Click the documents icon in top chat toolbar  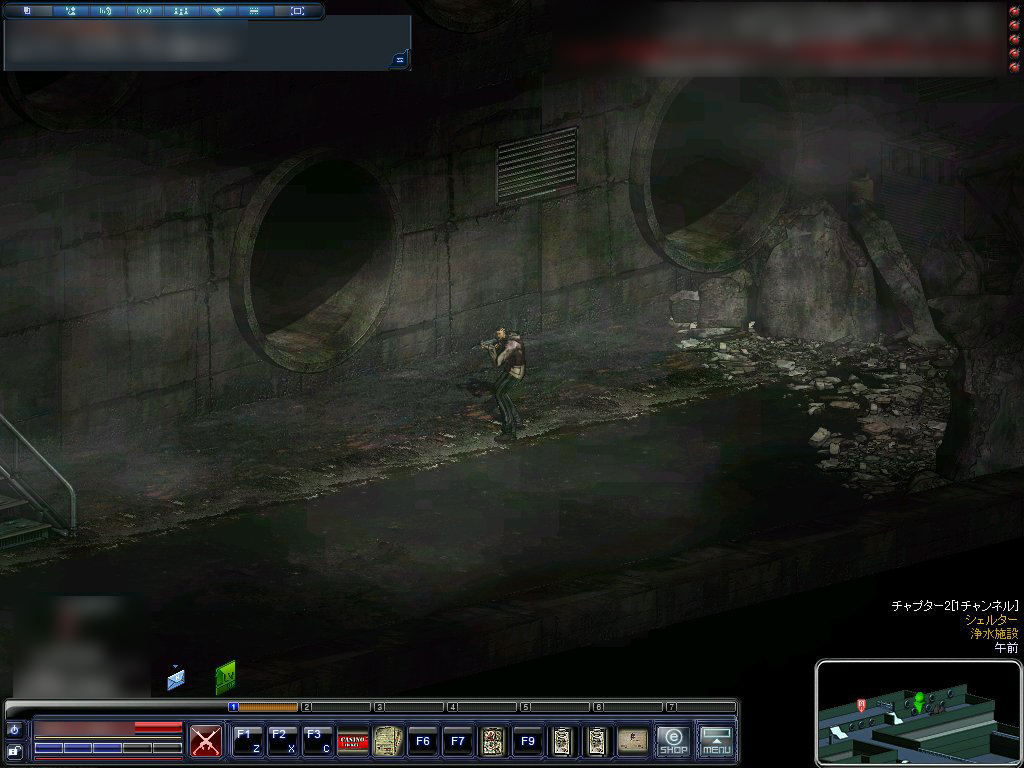tap(27, 10)
